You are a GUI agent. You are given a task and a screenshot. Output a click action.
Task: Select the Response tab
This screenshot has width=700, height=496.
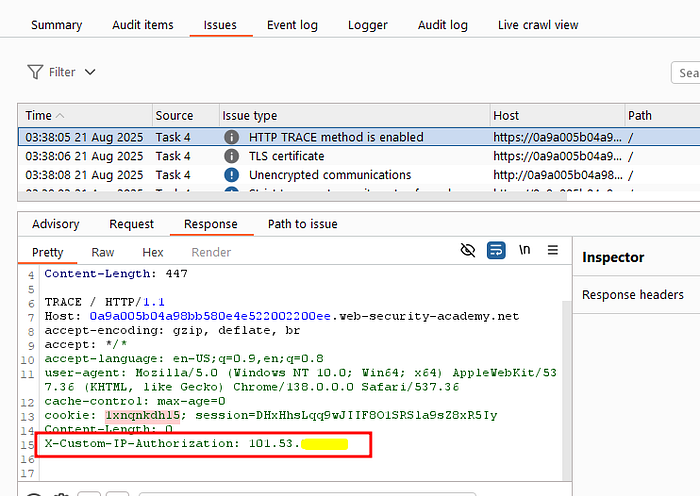(x=211, y=224)
